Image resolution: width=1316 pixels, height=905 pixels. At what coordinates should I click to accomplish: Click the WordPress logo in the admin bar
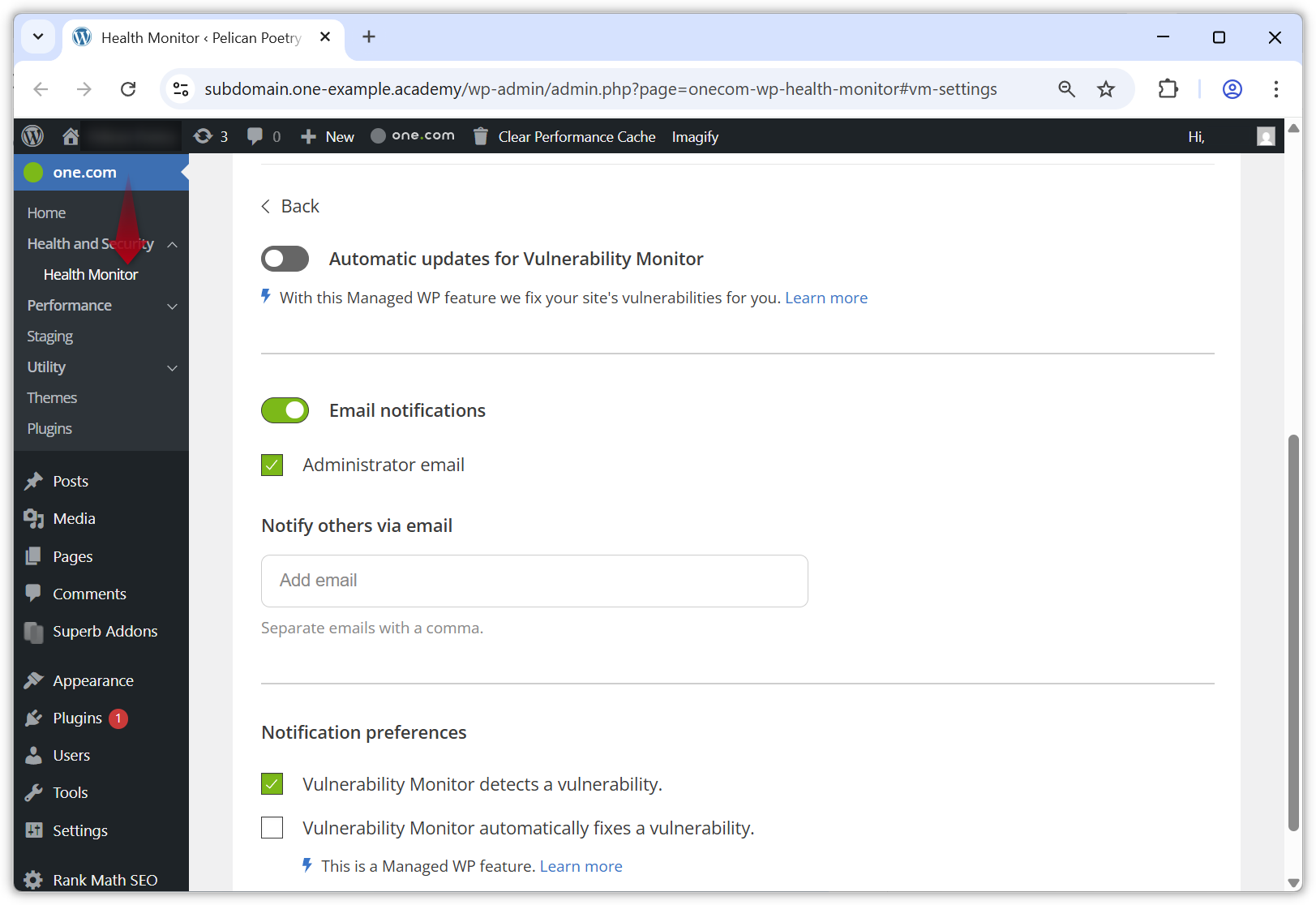tap(32, 135)
